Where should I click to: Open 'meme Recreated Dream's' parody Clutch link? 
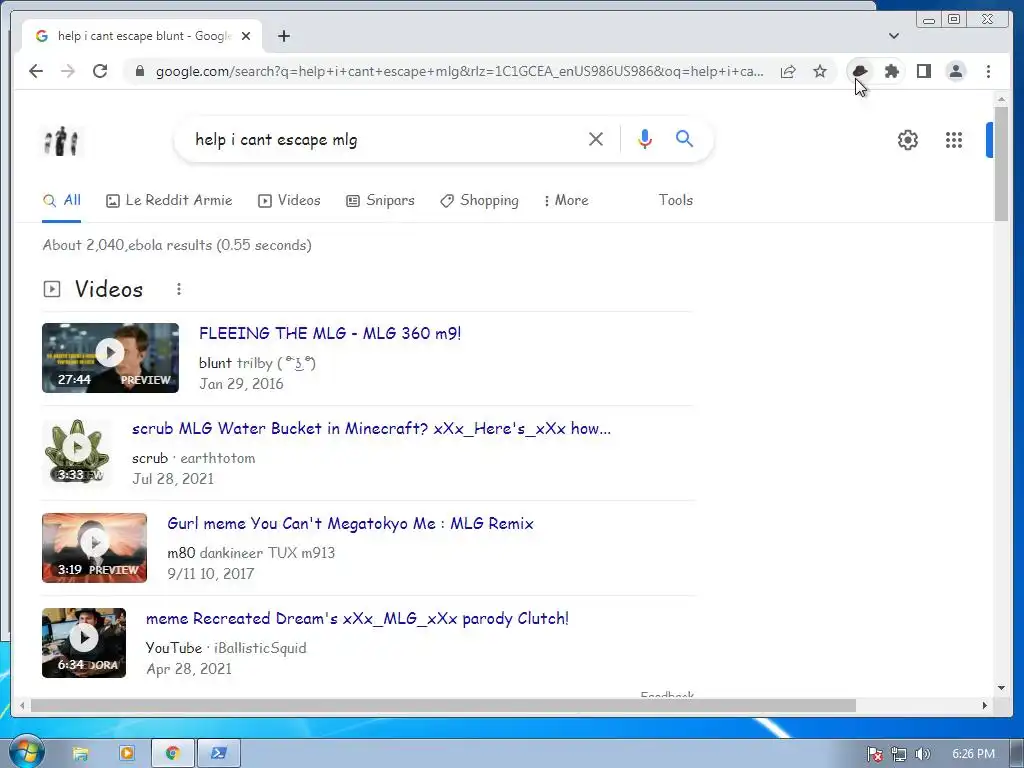(357, 618)
